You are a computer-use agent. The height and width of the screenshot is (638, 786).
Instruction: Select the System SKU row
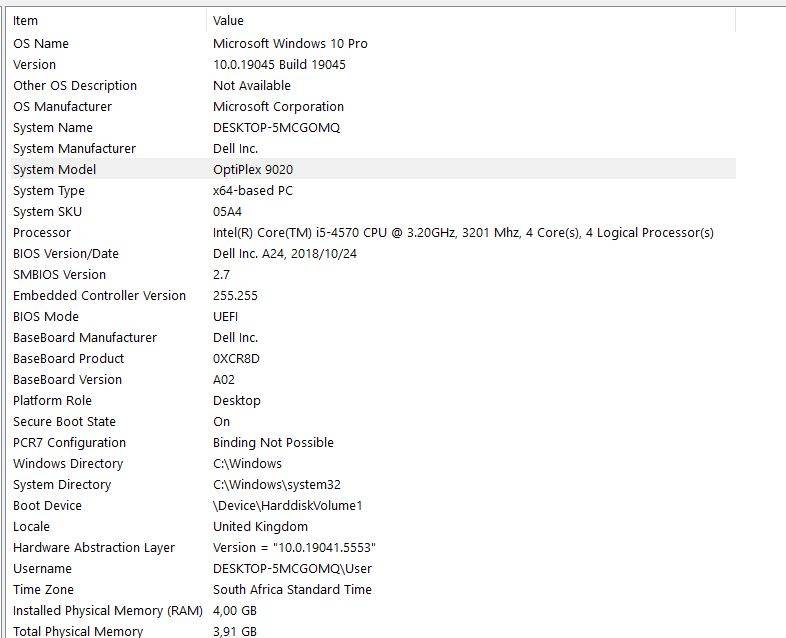48,211
